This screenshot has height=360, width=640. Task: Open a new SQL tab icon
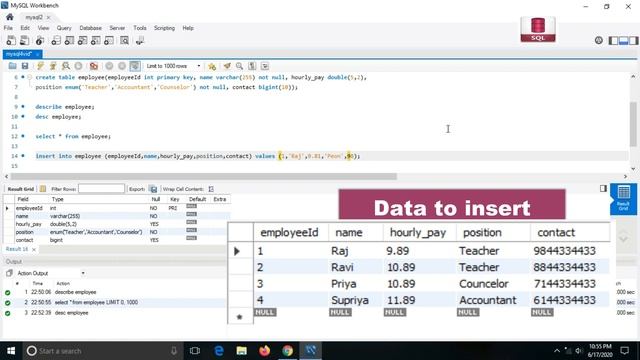click(x=11, y=40)
